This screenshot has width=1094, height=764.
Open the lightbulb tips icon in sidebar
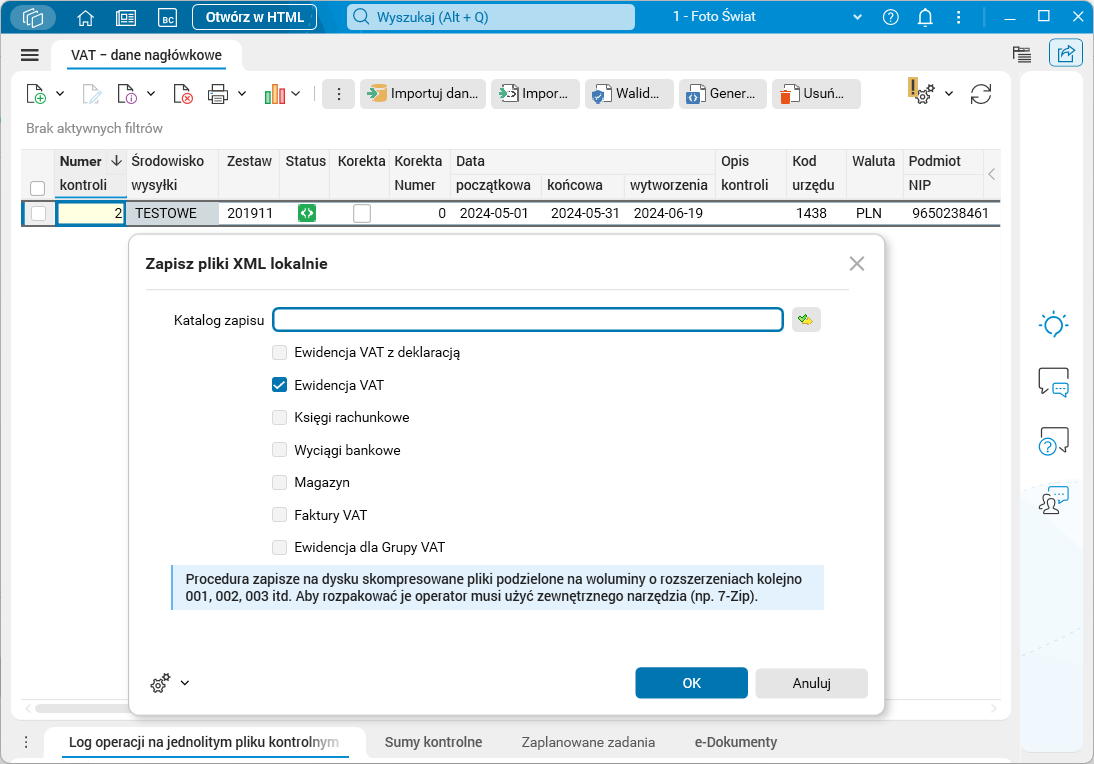click(1053, 324)
